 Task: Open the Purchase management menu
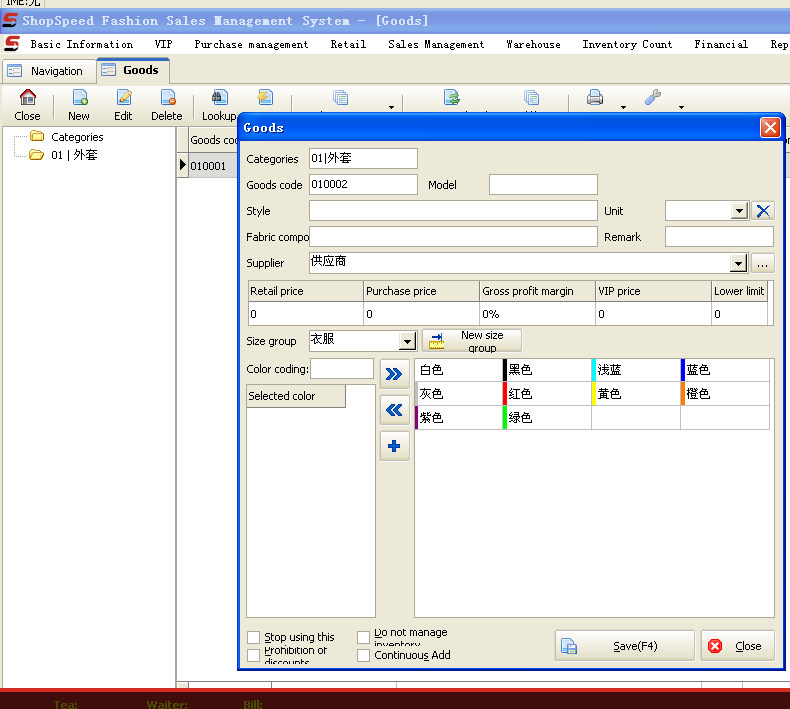point(251,44)
